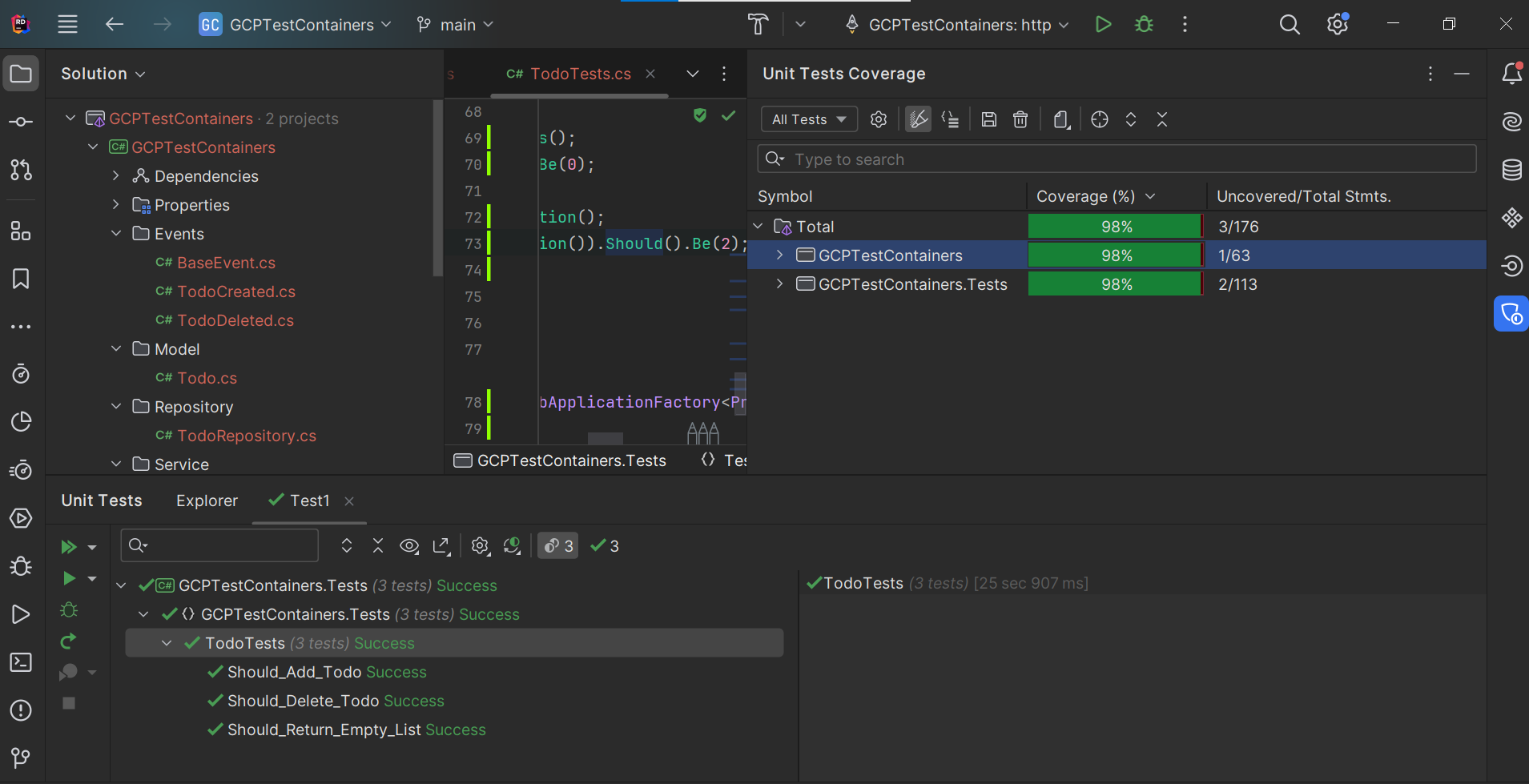Collapse the Events folder
This screenshot has width=1529, height=784.
coord(116,234)
